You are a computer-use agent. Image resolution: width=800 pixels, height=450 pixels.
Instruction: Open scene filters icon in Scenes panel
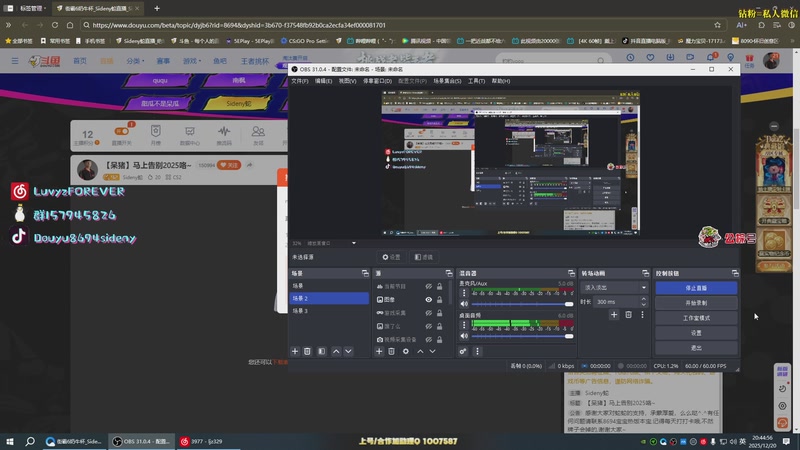321,351
